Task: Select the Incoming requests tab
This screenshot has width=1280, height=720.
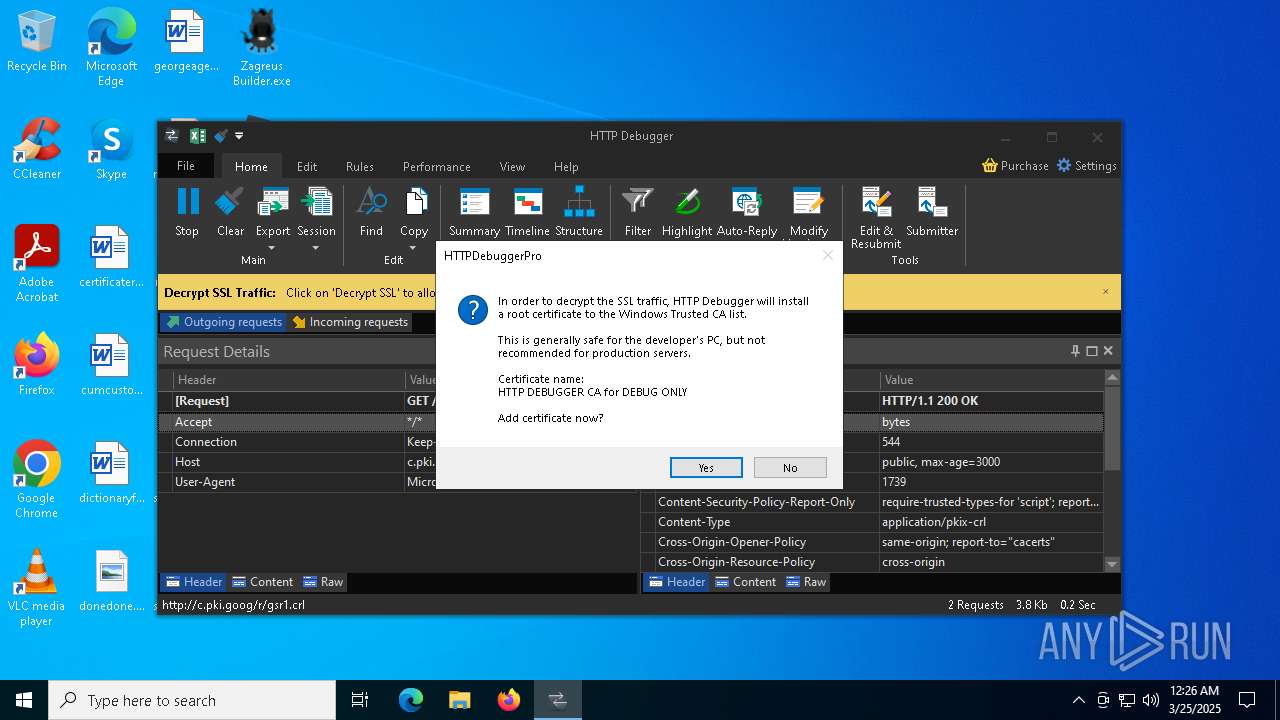Action: click(350, 322)
